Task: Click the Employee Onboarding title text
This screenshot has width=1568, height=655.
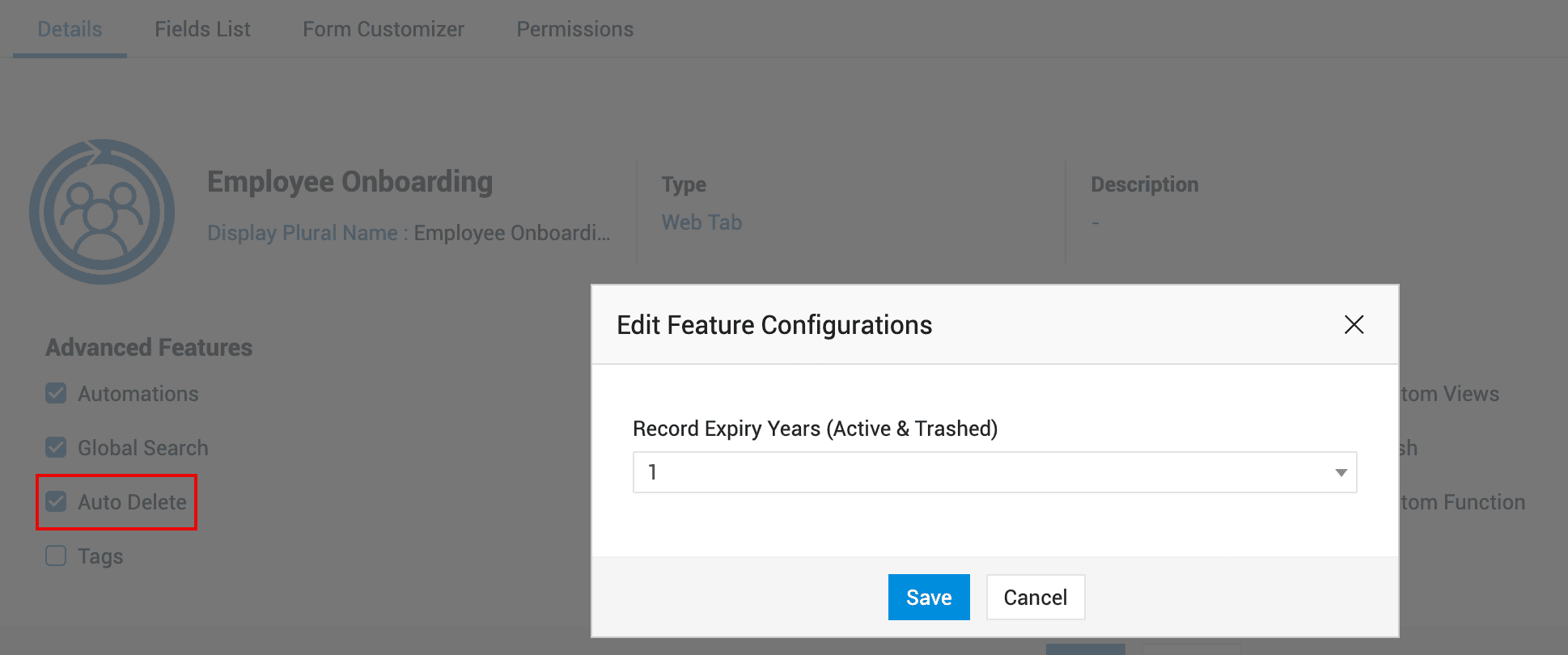Action: pos(350,182)
